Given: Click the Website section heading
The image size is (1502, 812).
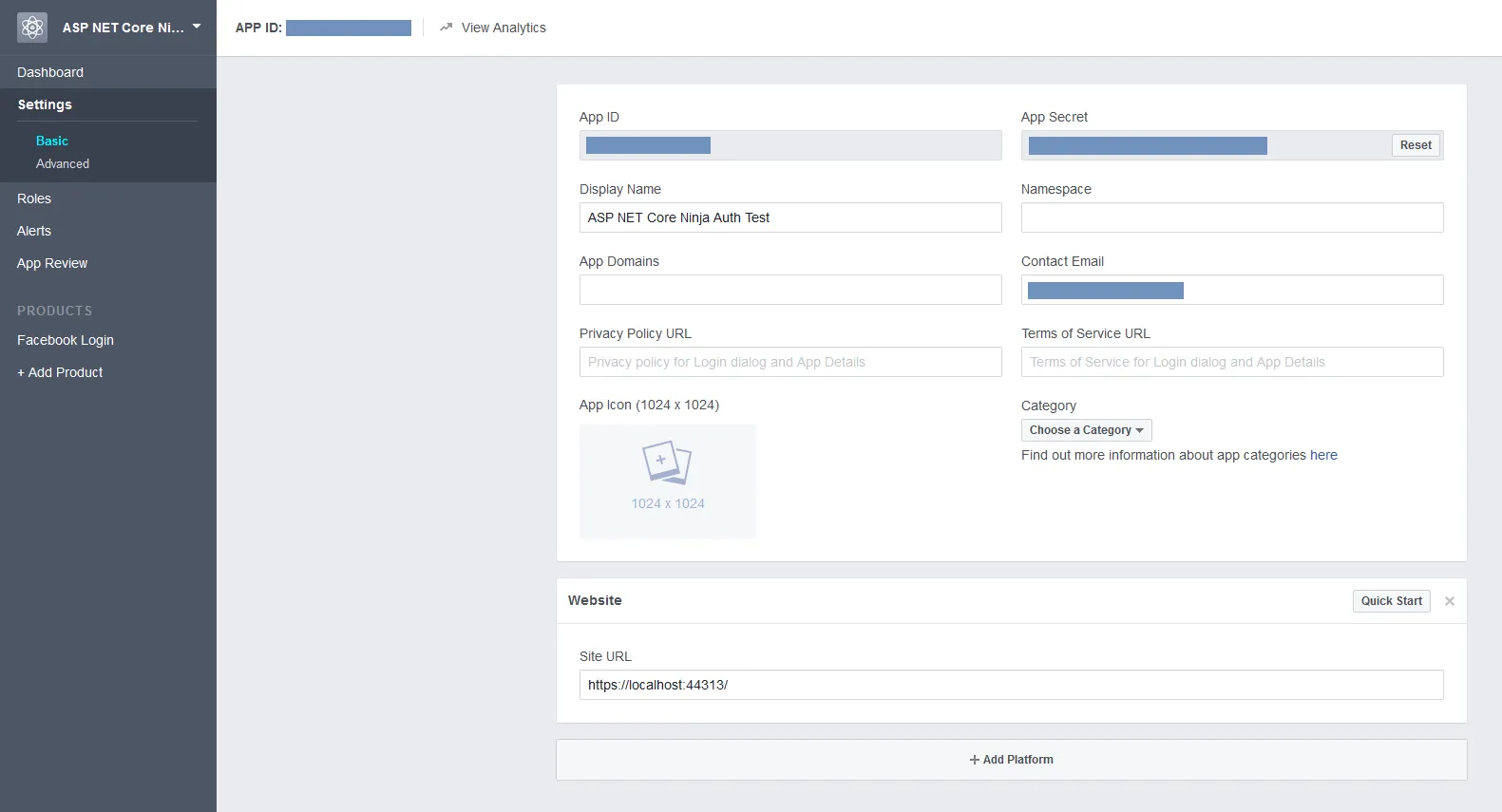Looking at the screenshot, I should (x=595, y=600).
